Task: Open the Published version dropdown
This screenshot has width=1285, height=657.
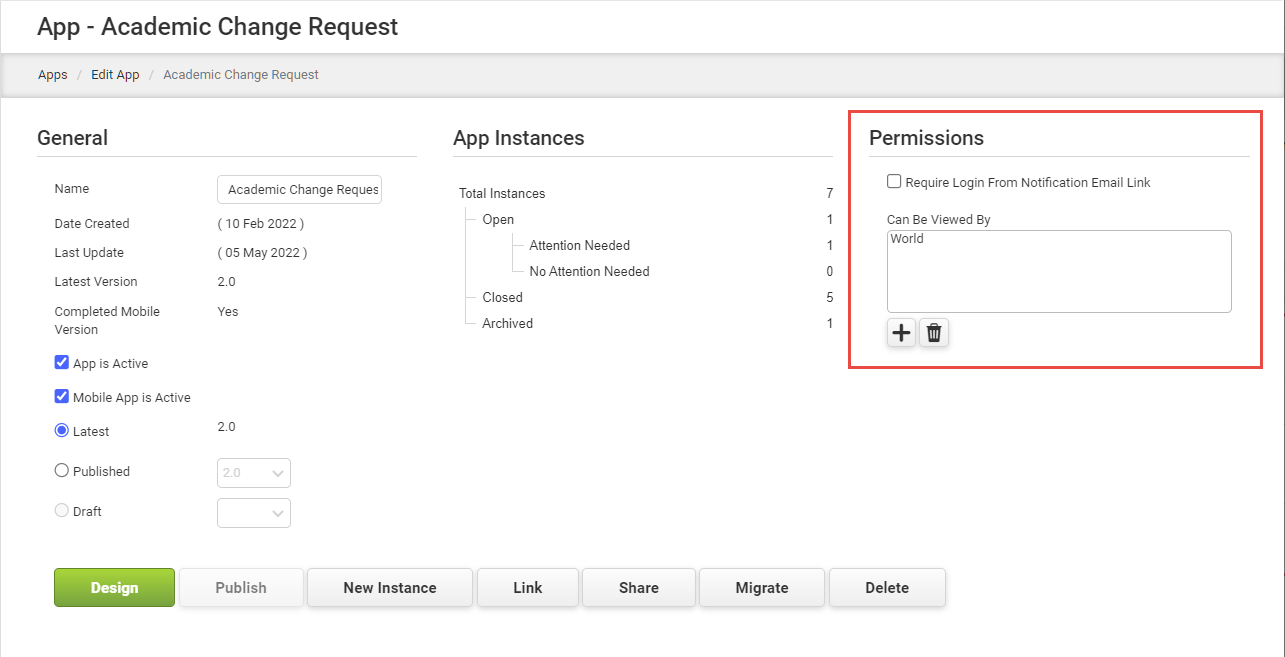Action: coord(254,473)
